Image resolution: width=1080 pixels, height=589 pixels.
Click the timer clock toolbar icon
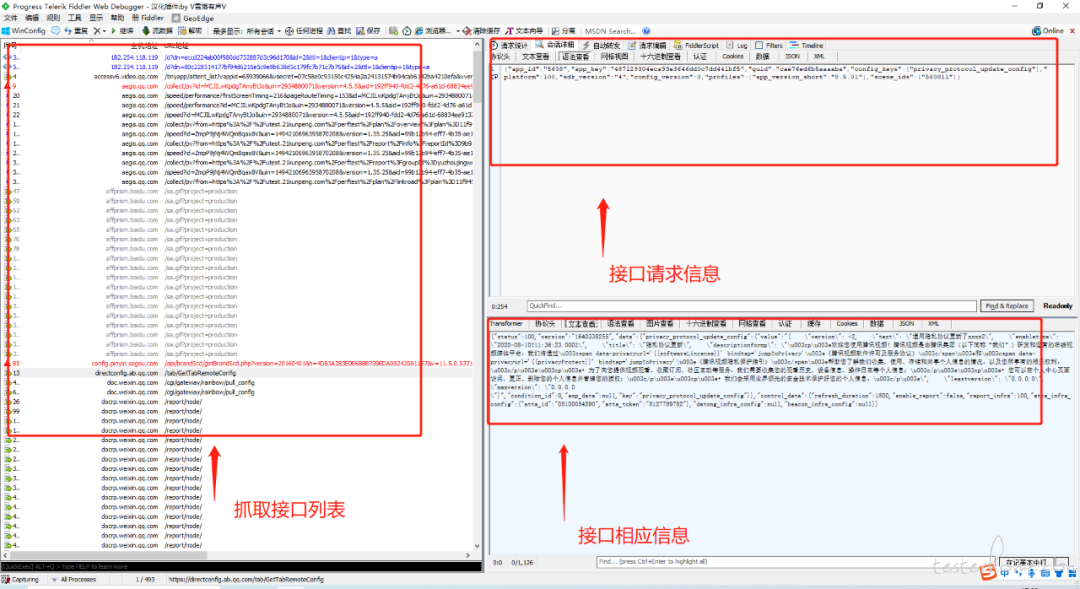406,31
